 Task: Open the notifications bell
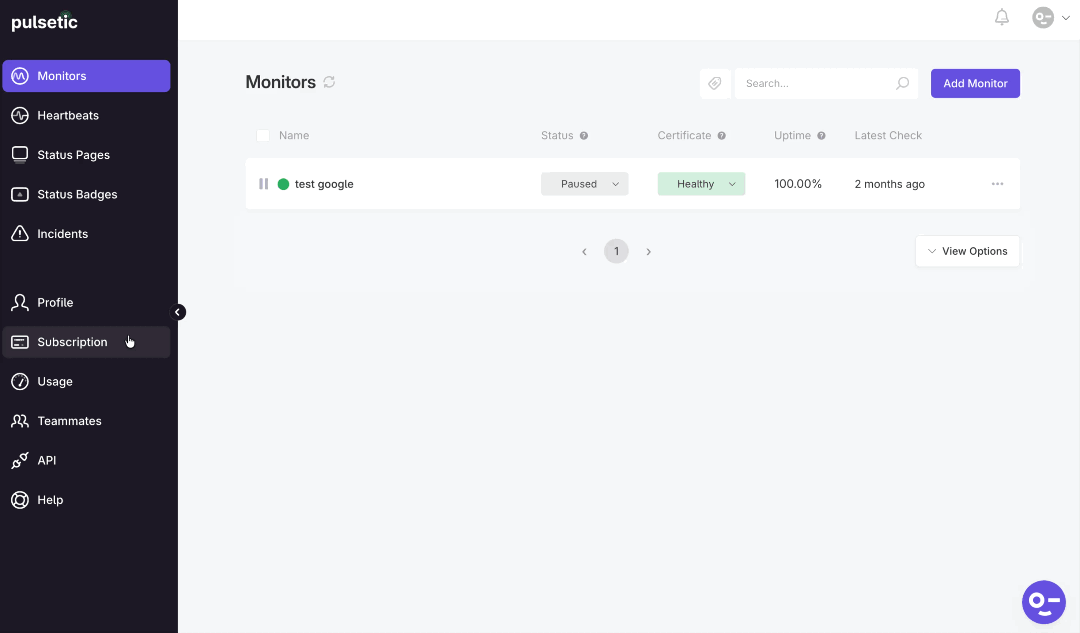(x=1001, y=17)
